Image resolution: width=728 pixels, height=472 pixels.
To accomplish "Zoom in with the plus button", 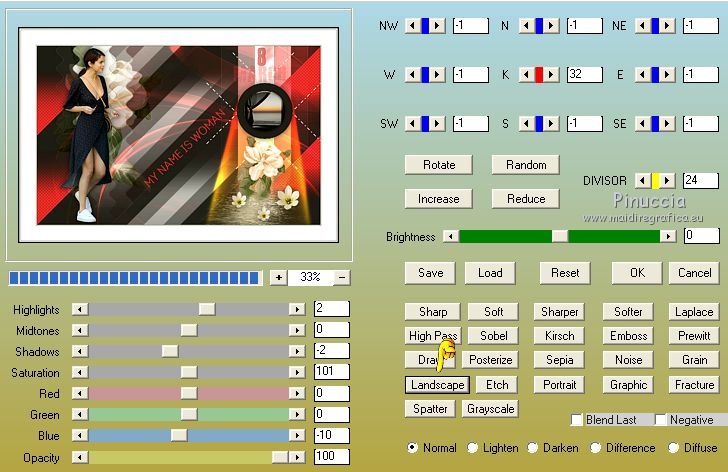I will coord(279,278).
